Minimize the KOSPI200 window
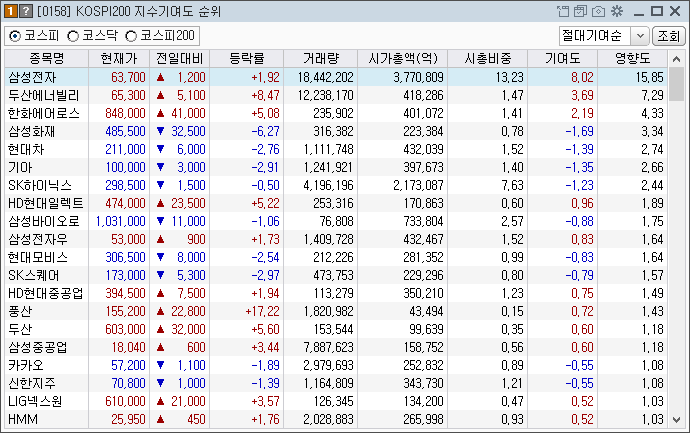 [637, 11]
